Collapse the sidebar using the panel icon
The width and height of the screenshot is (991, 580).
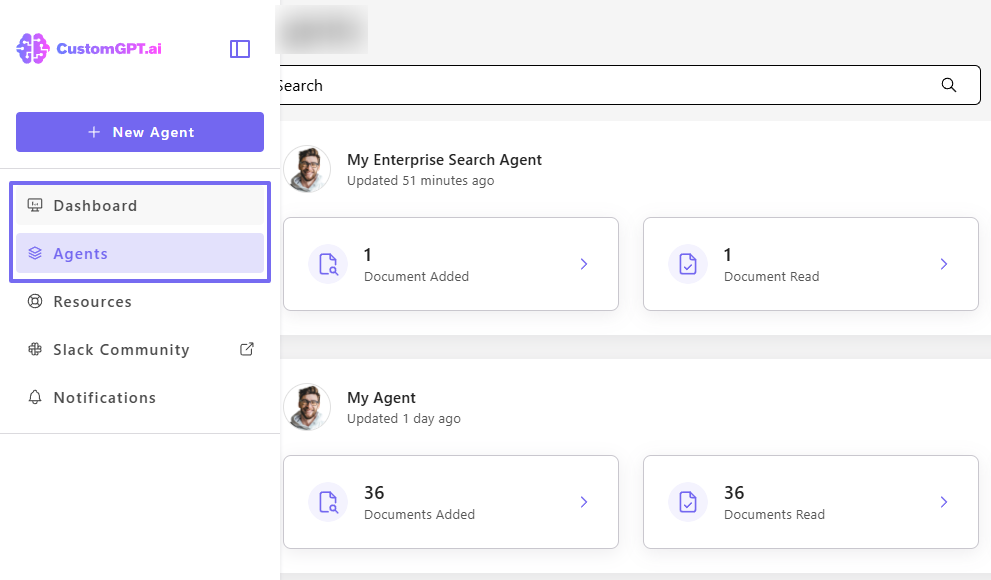pos(240,48)
